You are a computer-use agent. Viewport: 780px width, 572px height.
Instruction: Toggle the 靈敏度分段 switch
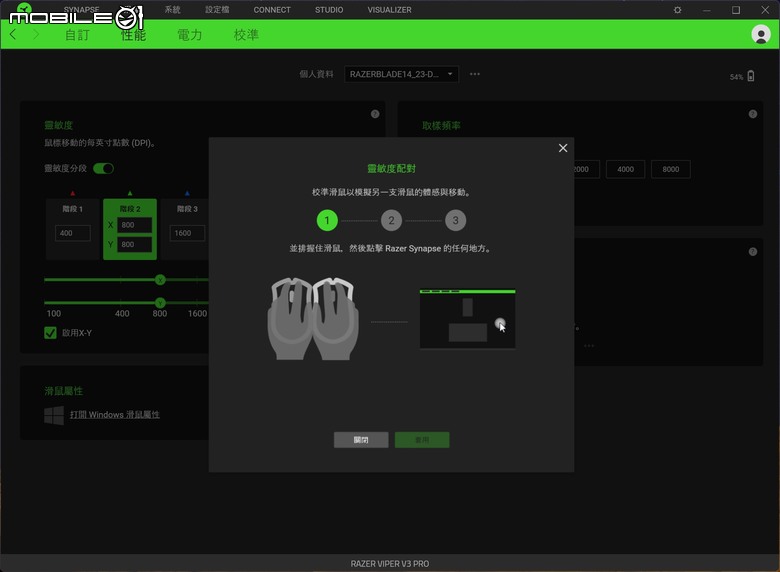(x=103, y=168)
